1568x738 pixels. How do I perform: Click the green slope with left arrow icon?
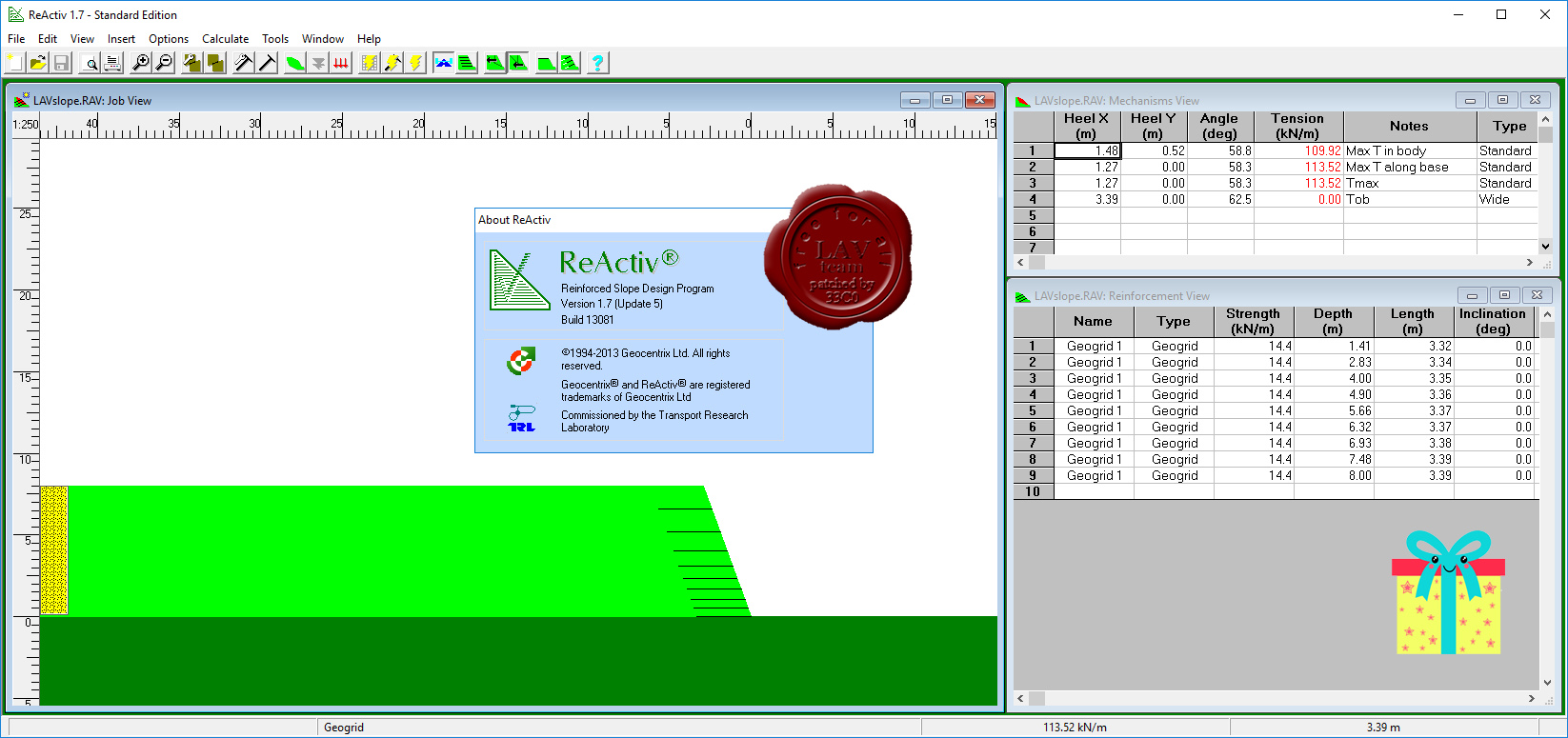pos(495,63)
